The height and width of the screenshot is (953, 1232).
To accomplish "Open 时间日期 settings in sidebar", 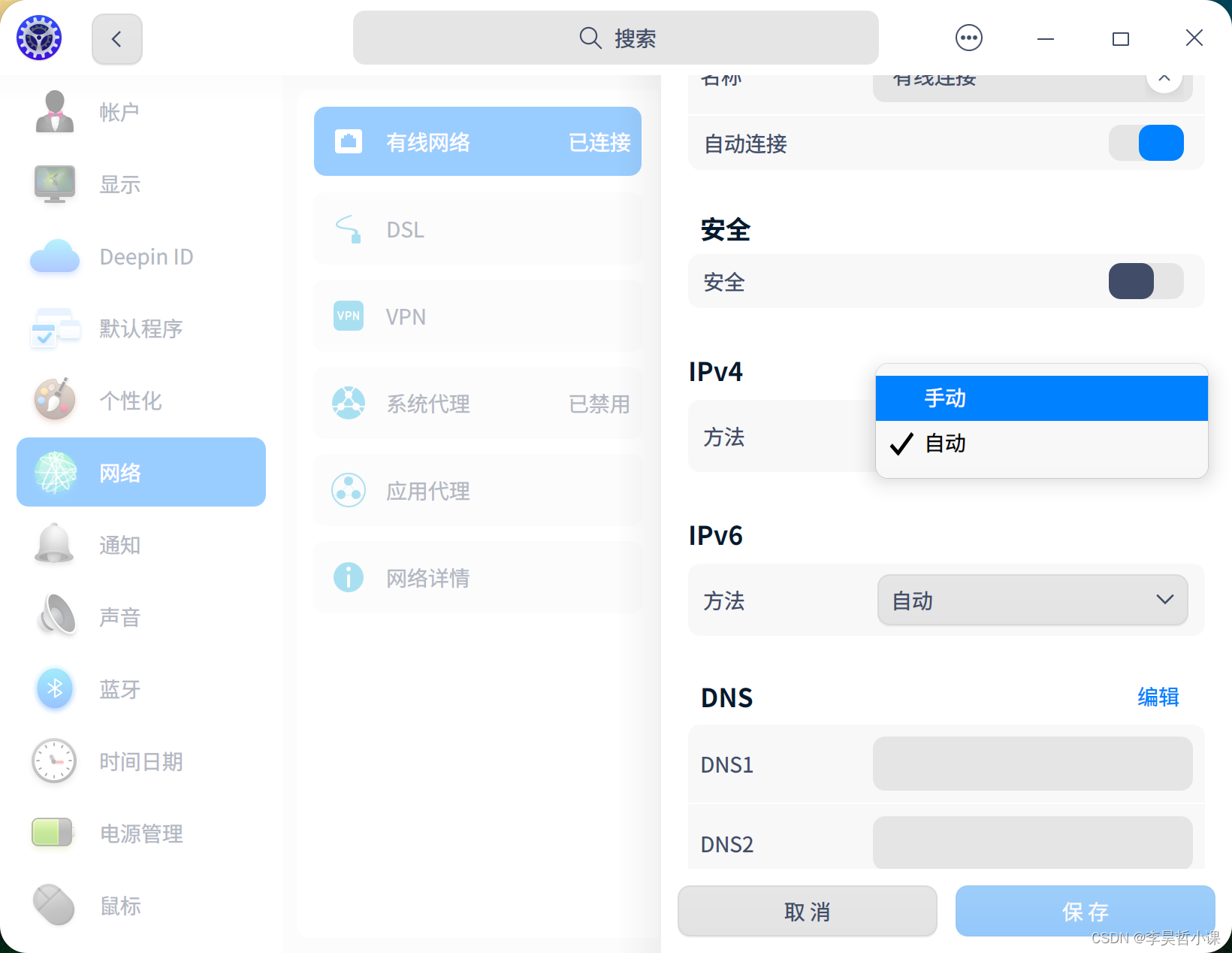I will click(x=141, y=761).
